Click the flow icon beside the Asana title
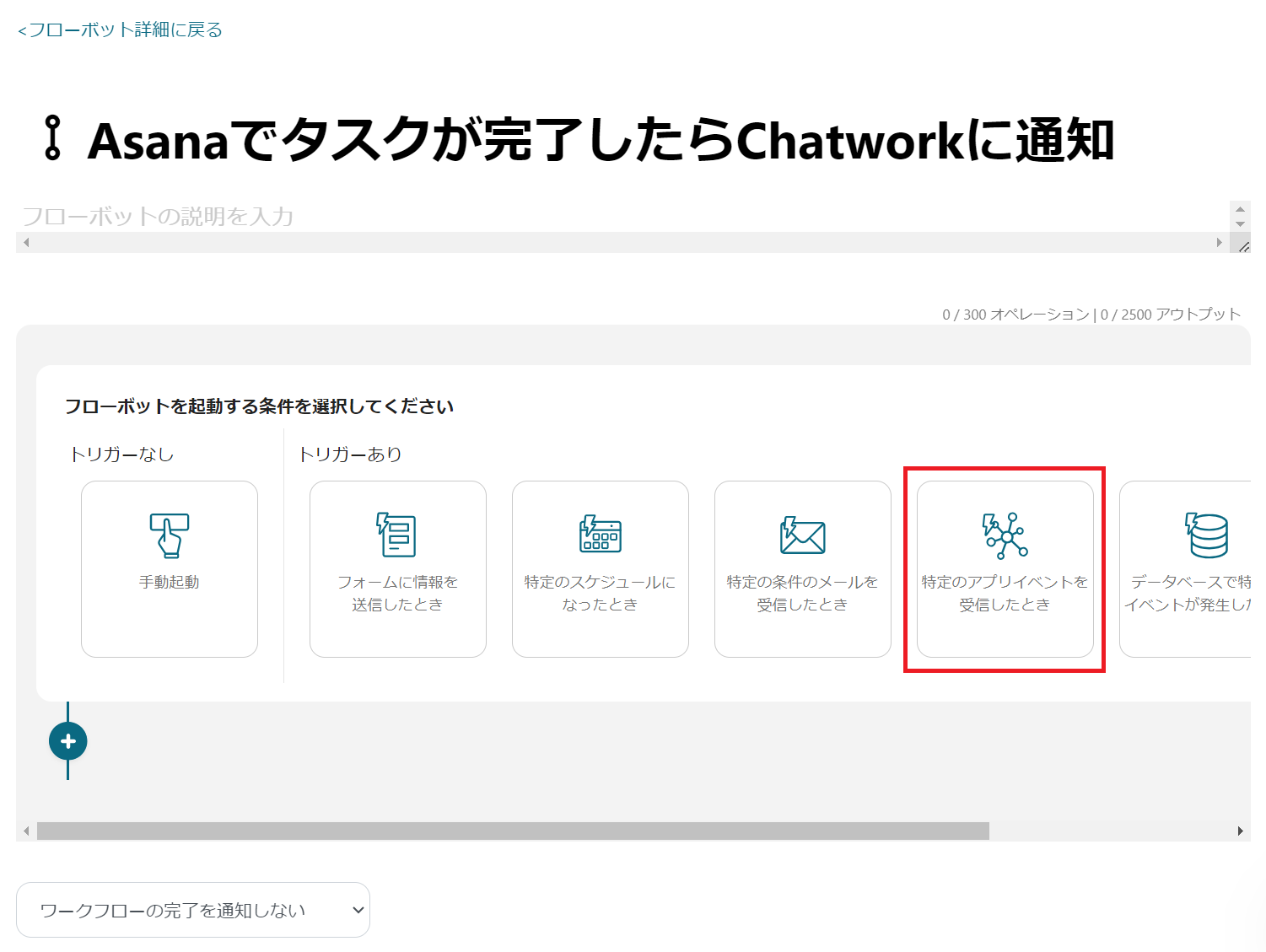 pyautogui.click(x=53, y=138)
